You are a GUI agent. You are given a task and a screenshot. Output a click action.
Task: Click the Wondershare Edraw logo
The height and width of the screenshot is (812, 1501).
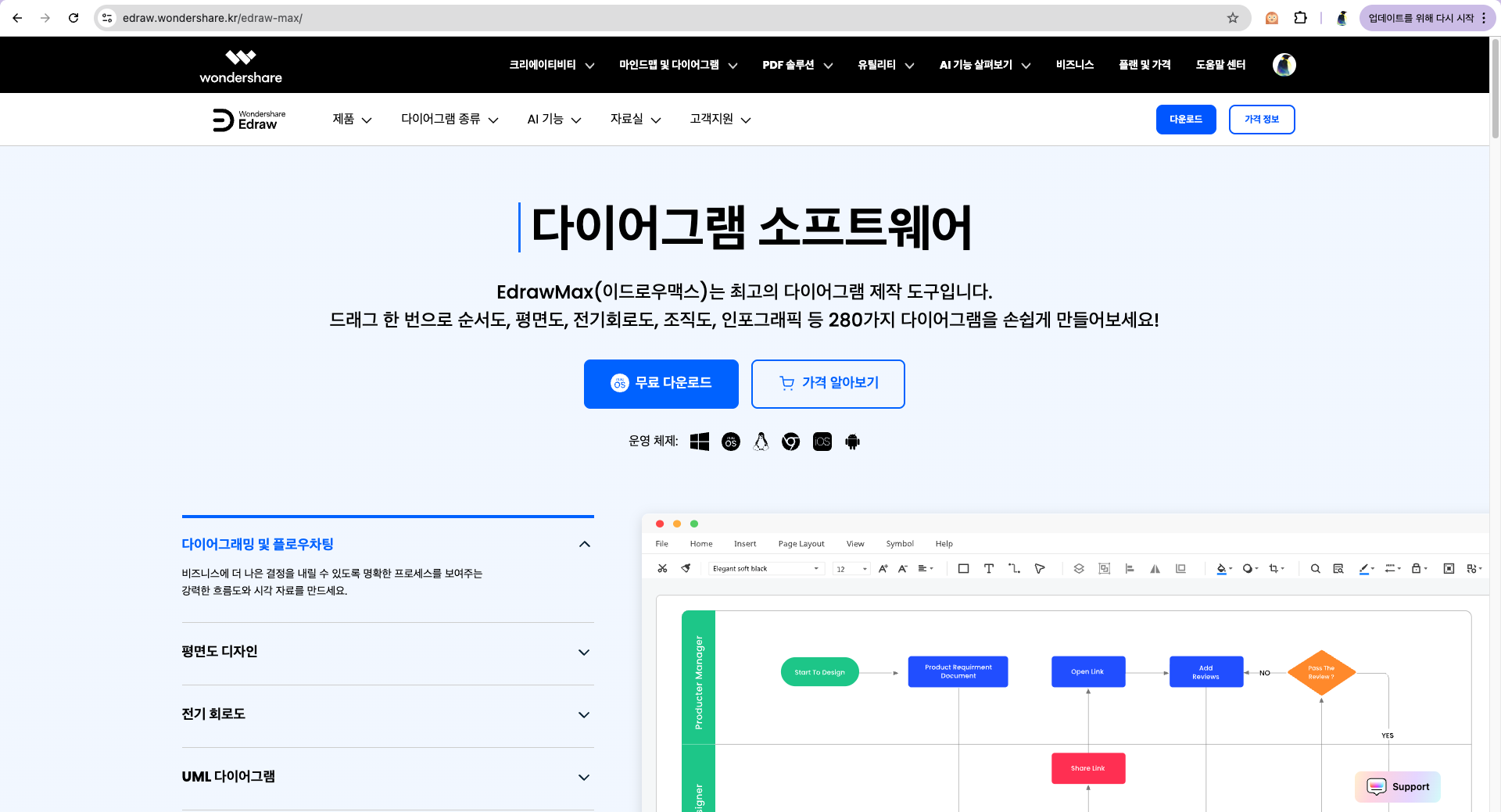point(249,120)
